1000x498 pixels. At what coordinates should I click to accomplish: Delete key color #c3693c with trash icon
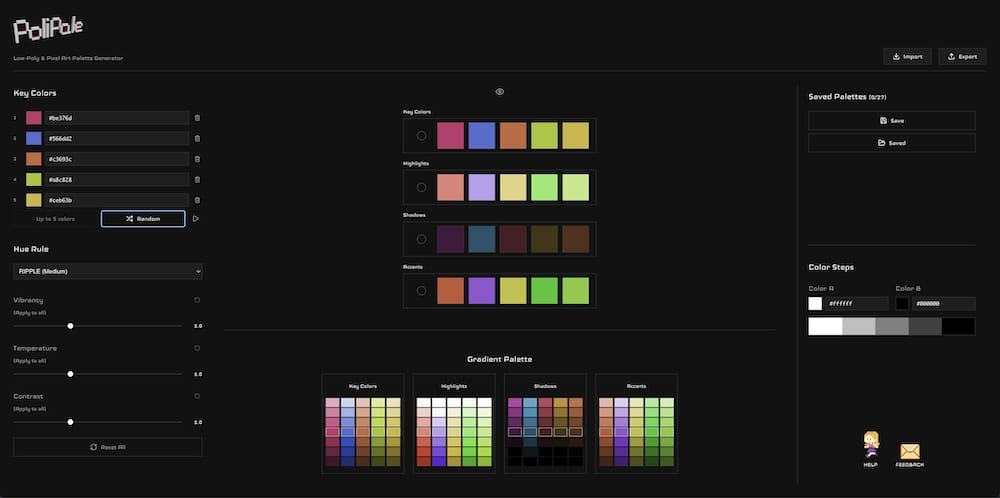pos(197,159)
